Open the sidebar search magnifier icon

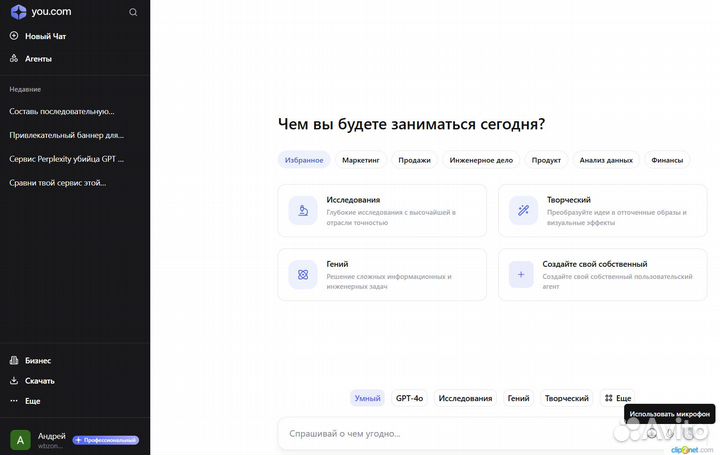pos(133,12)
